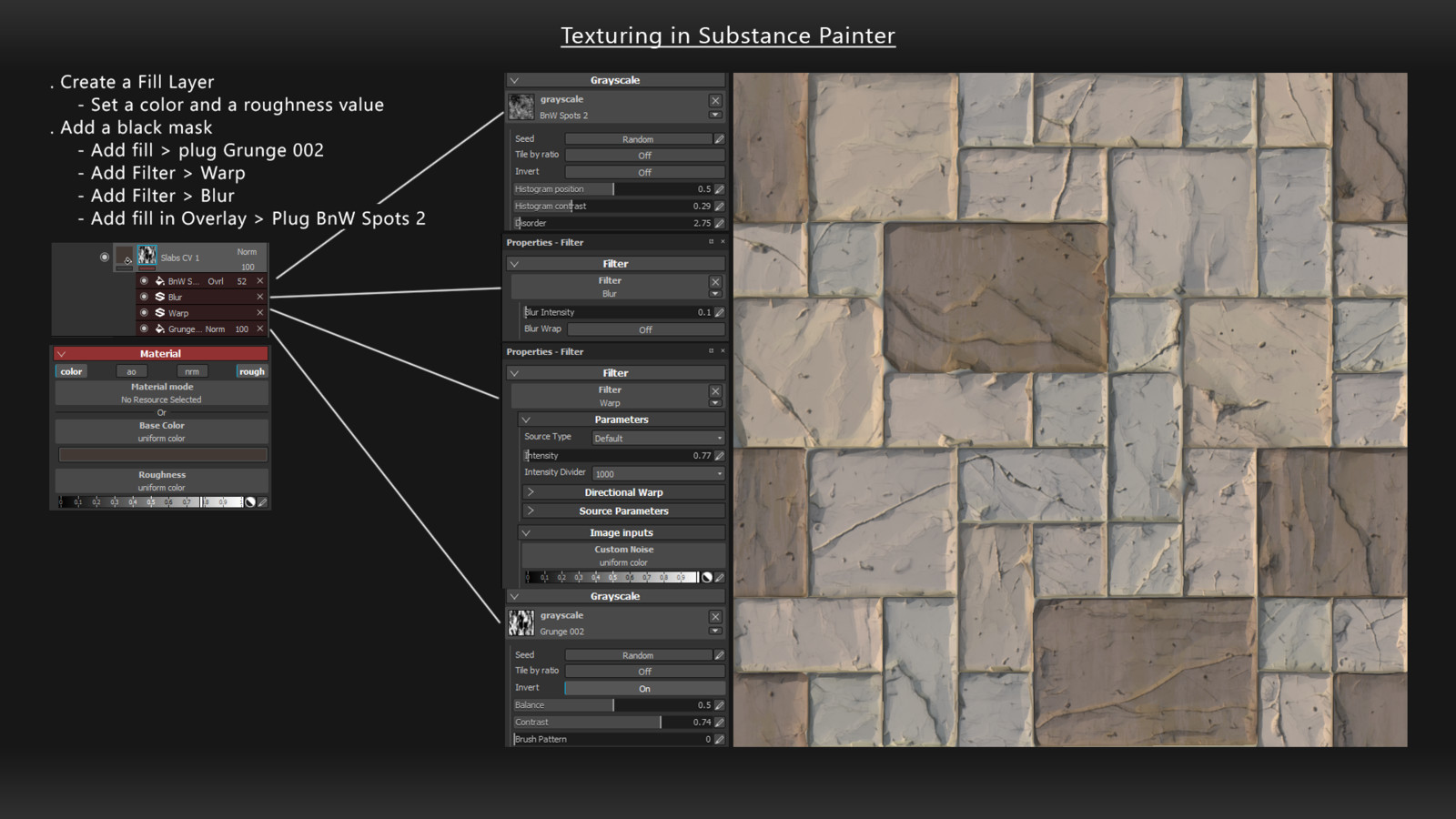Hide the Warp filter effect
The height and width of the screenshot is (819, 1456).
tap(144, 312)
